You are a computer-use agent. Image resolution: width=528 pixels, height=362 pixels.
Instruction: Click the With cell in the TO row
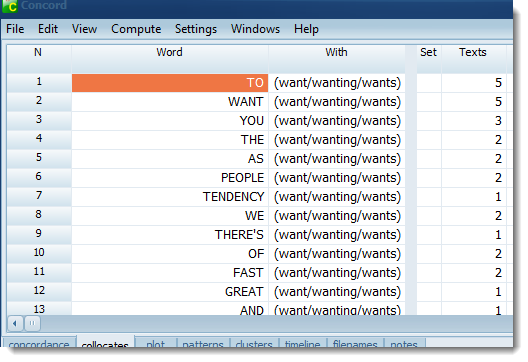pyautogui.click(x=337, y=83)
